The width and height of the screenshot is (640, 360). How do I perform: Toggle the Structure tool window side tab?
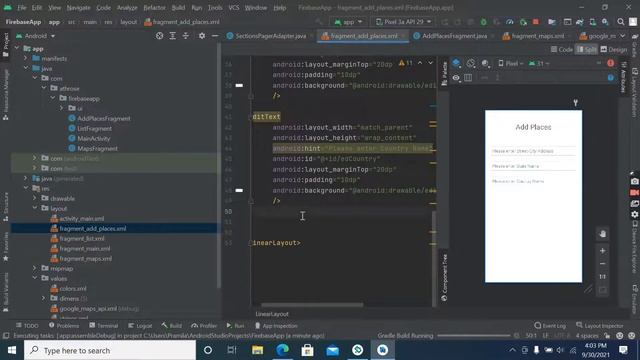pyautogui.click(x=5, y=207)
